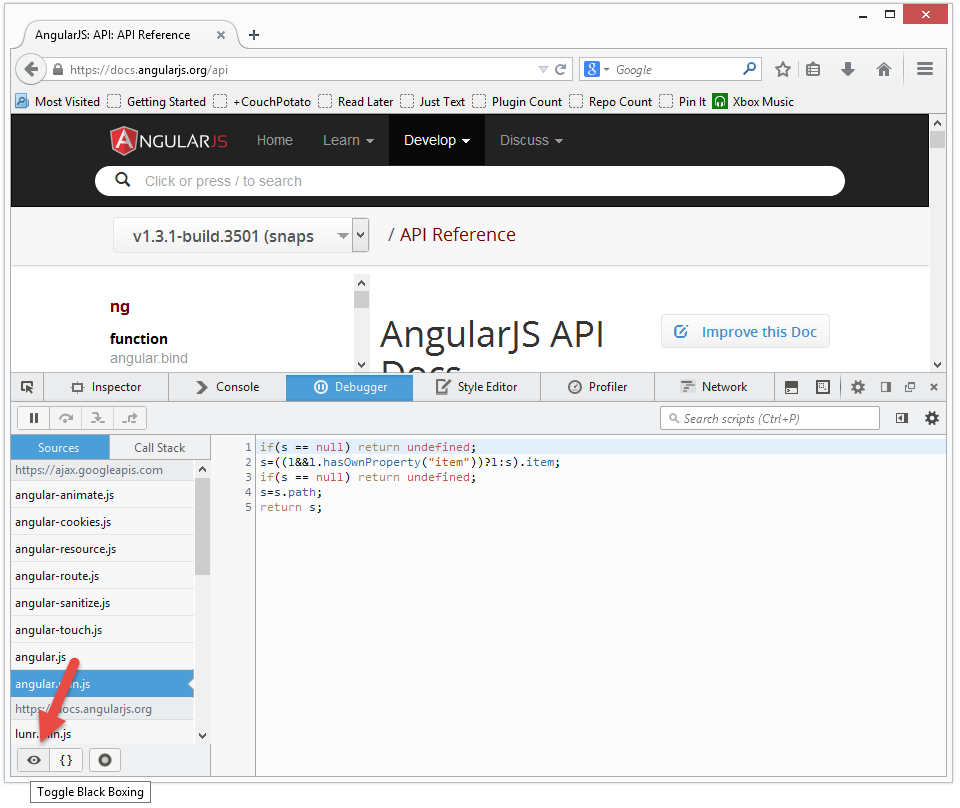This screenshot has width=960, height=808.
Task: Activate the element picker in devtools
Action: click(x=28, y=387)
